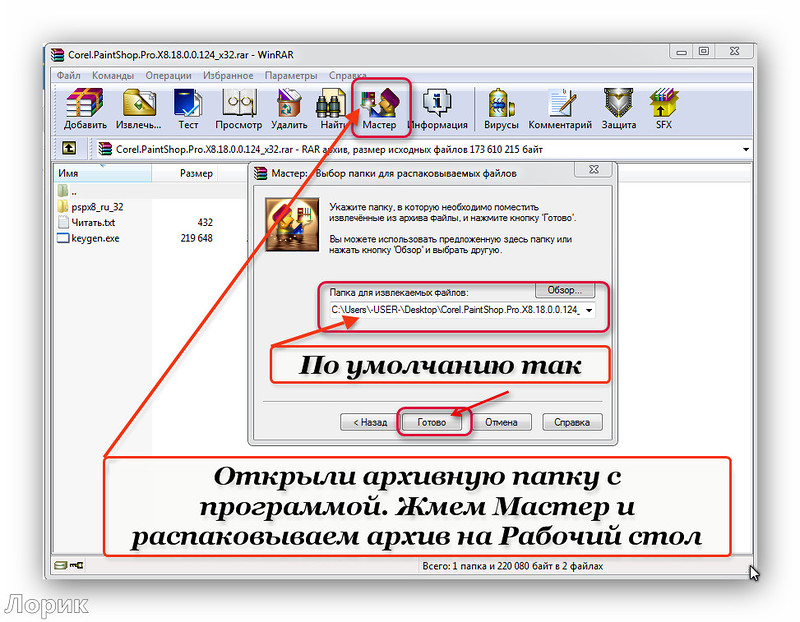
Task: Click the Вирусы (Virus scan) icon
Action: pos(501,108)
